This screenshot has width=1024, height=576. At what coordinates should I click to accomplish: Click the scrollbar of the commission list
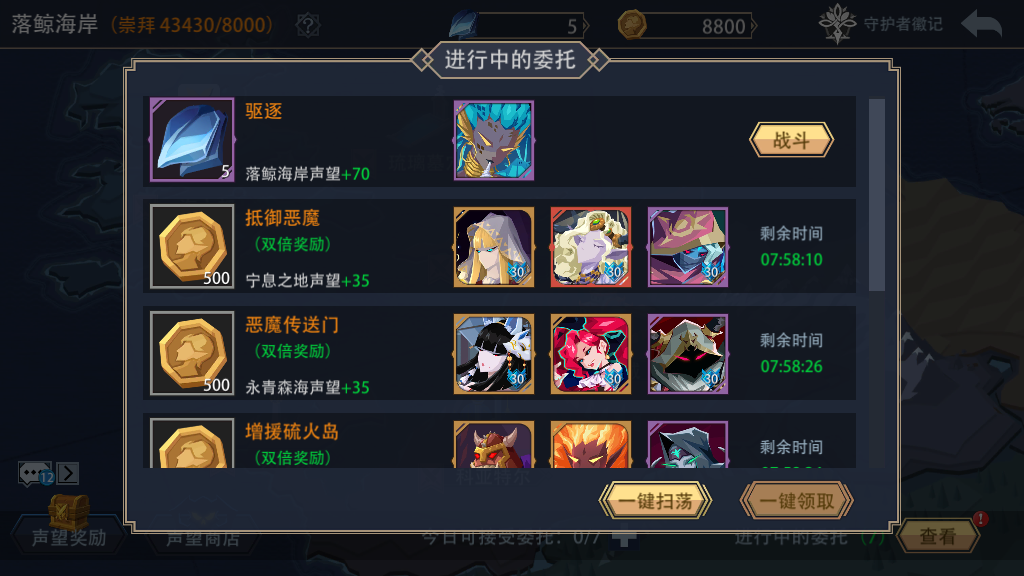coord(877,195)
